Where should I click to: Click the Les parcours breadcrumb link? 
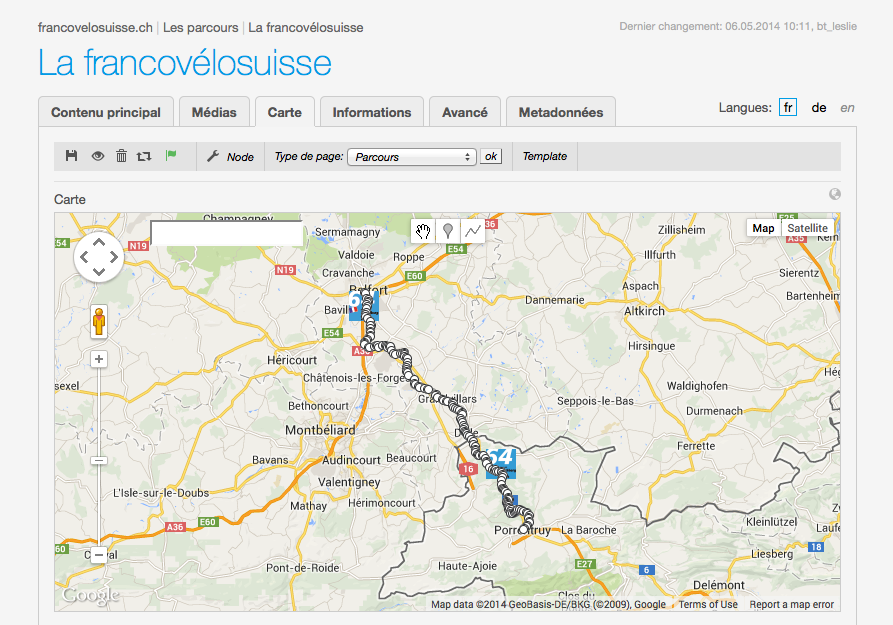[200, 27]
